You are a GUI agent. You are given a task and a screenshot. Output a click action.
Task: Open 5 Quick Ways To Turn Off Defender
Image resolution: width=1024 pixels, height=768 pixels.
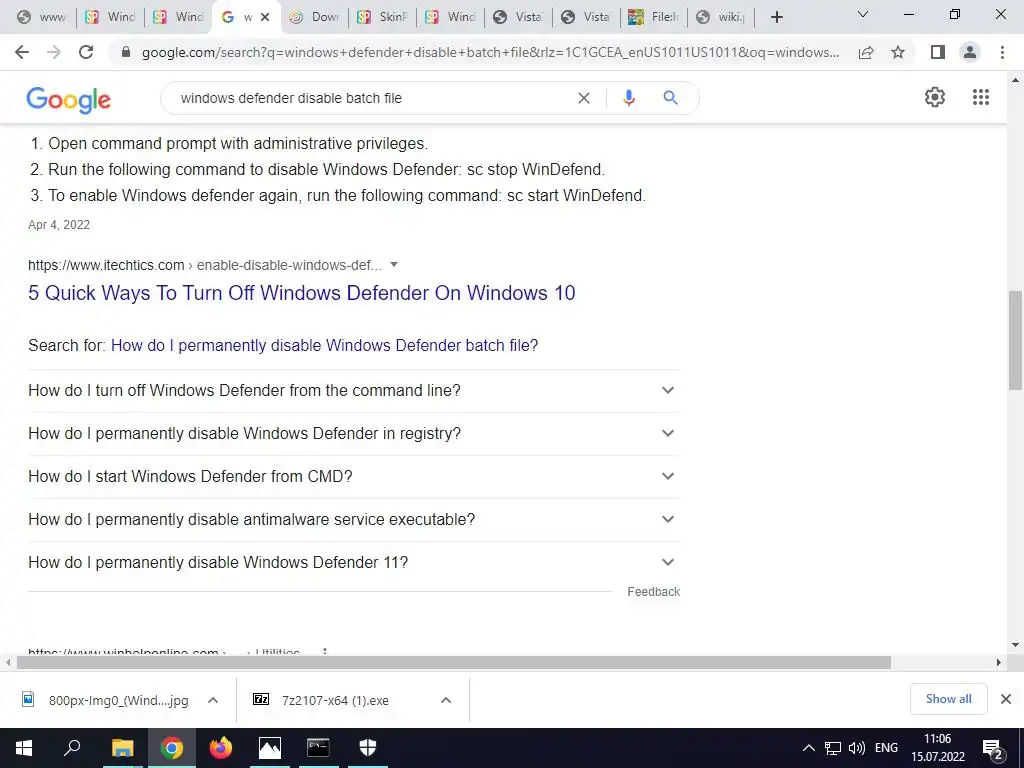click(302, 293)
